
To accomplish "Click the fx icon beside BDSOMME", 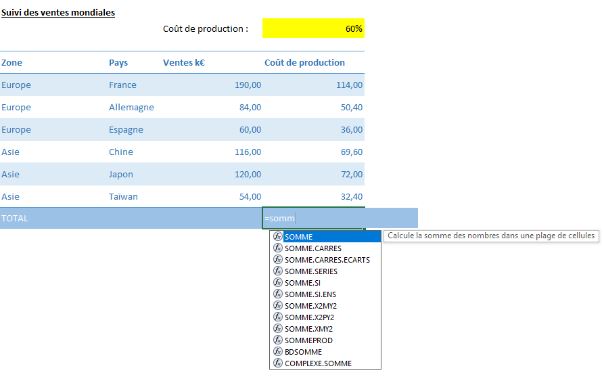I will pos(278,351).
